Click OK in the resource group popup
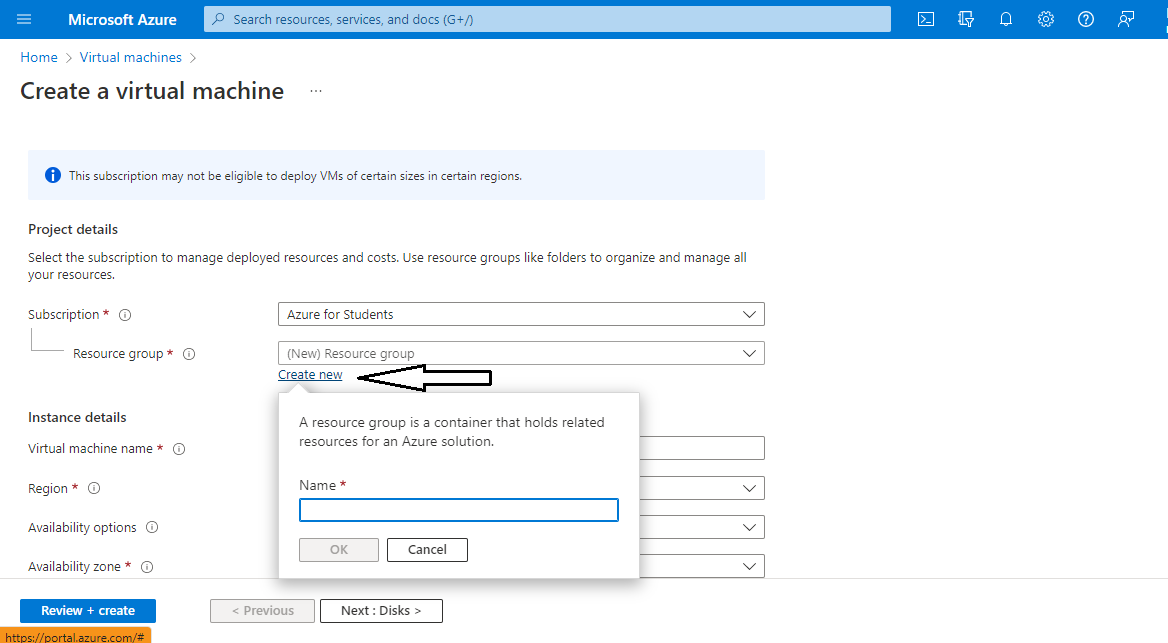Viewport: 1168px width, 643px height. click(x=339, y=550)
